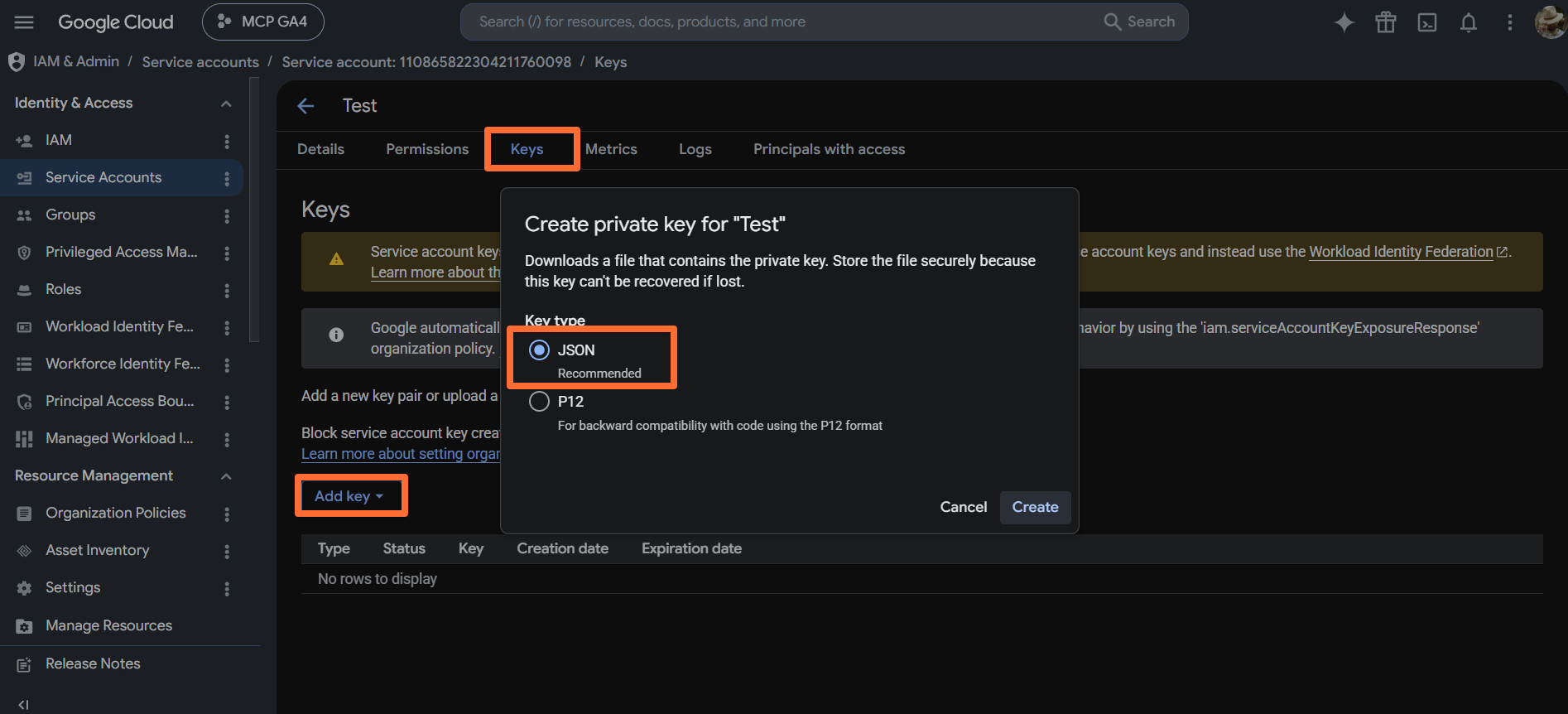The height and width of the screenshot is (714, 1568).
Task: Select the P12 key type radio button
Action: (x=539, y=402)
